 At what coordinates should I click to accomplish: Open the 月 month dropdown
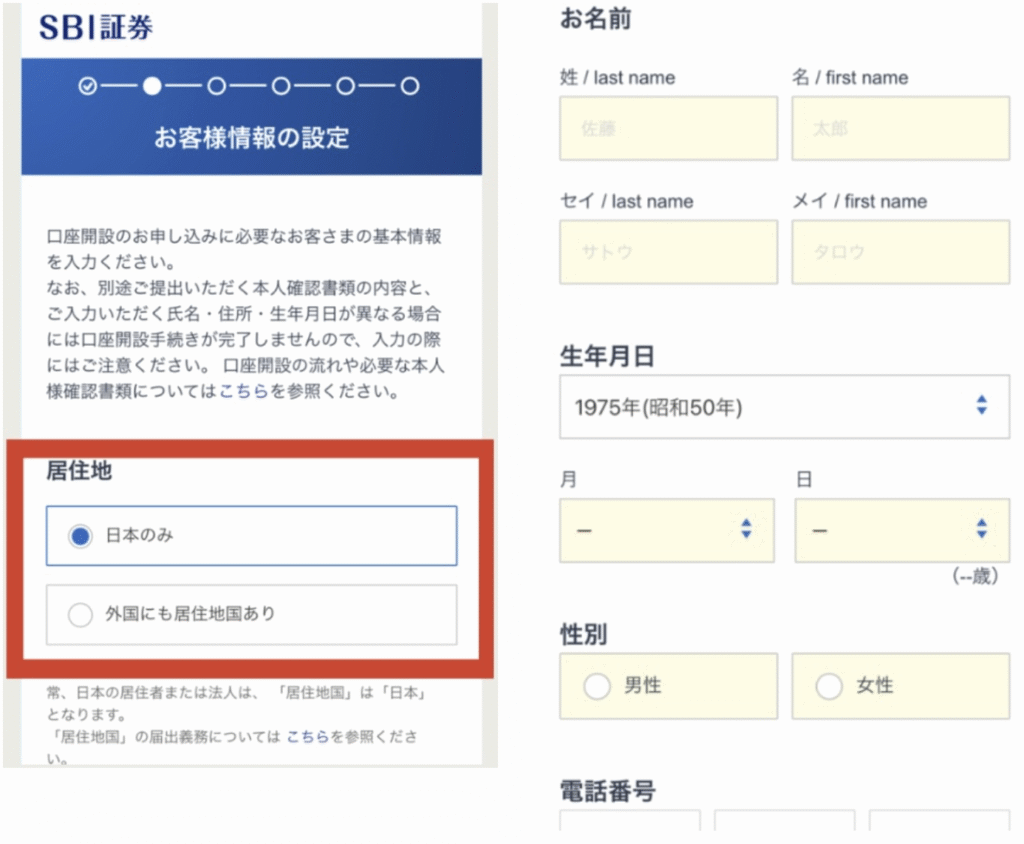[666, 530]
